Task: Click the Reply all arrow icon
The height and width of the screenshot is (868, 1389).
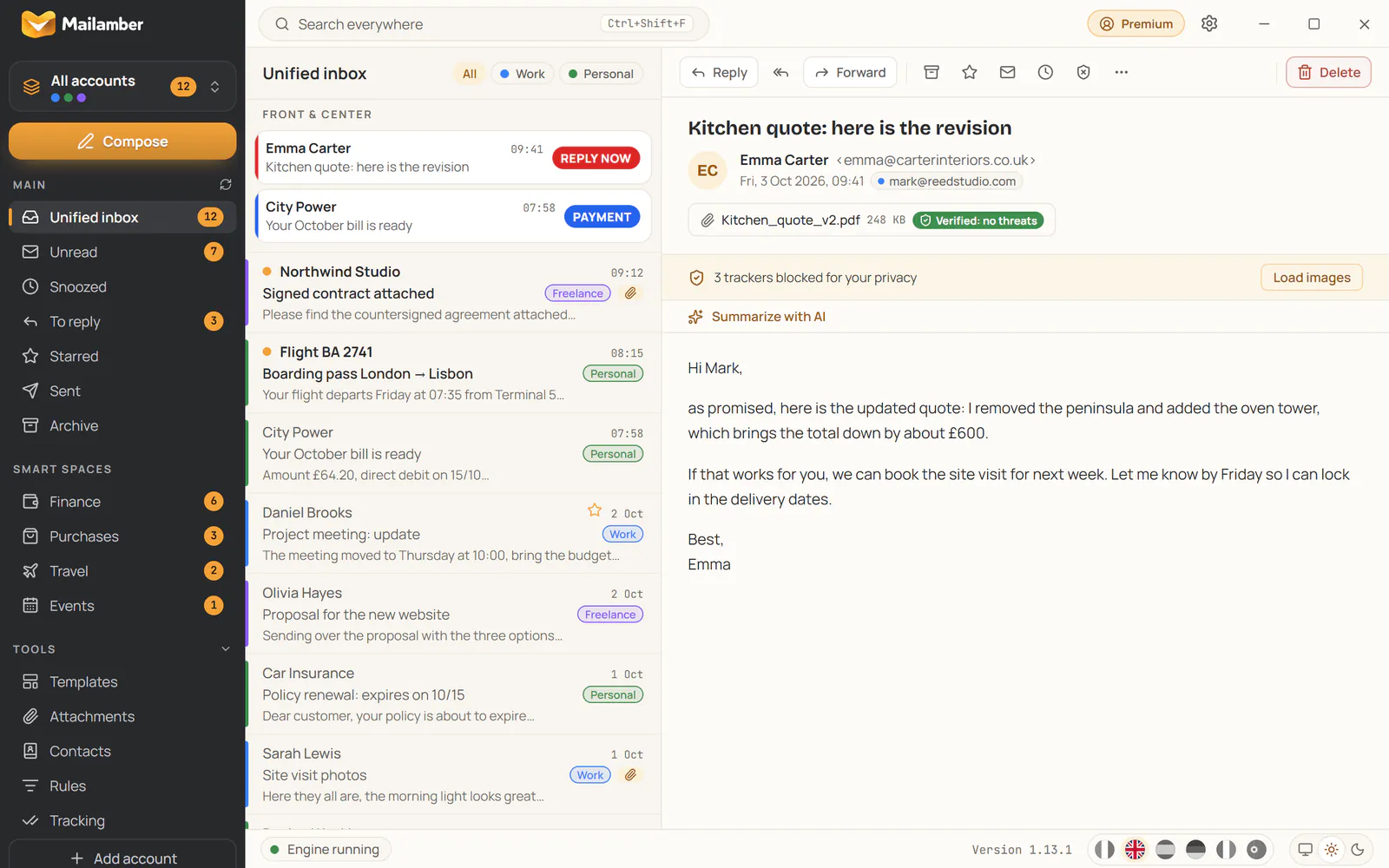Action: pyautogui.click(x=780, y=73)
